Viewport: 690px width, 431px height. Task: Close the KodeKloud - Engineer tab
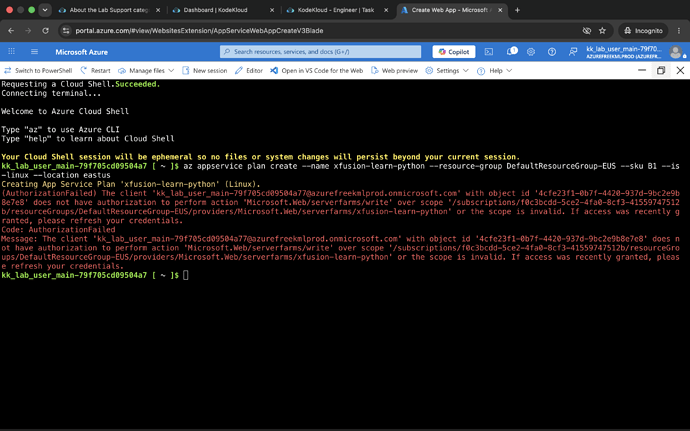coord(386,10)
